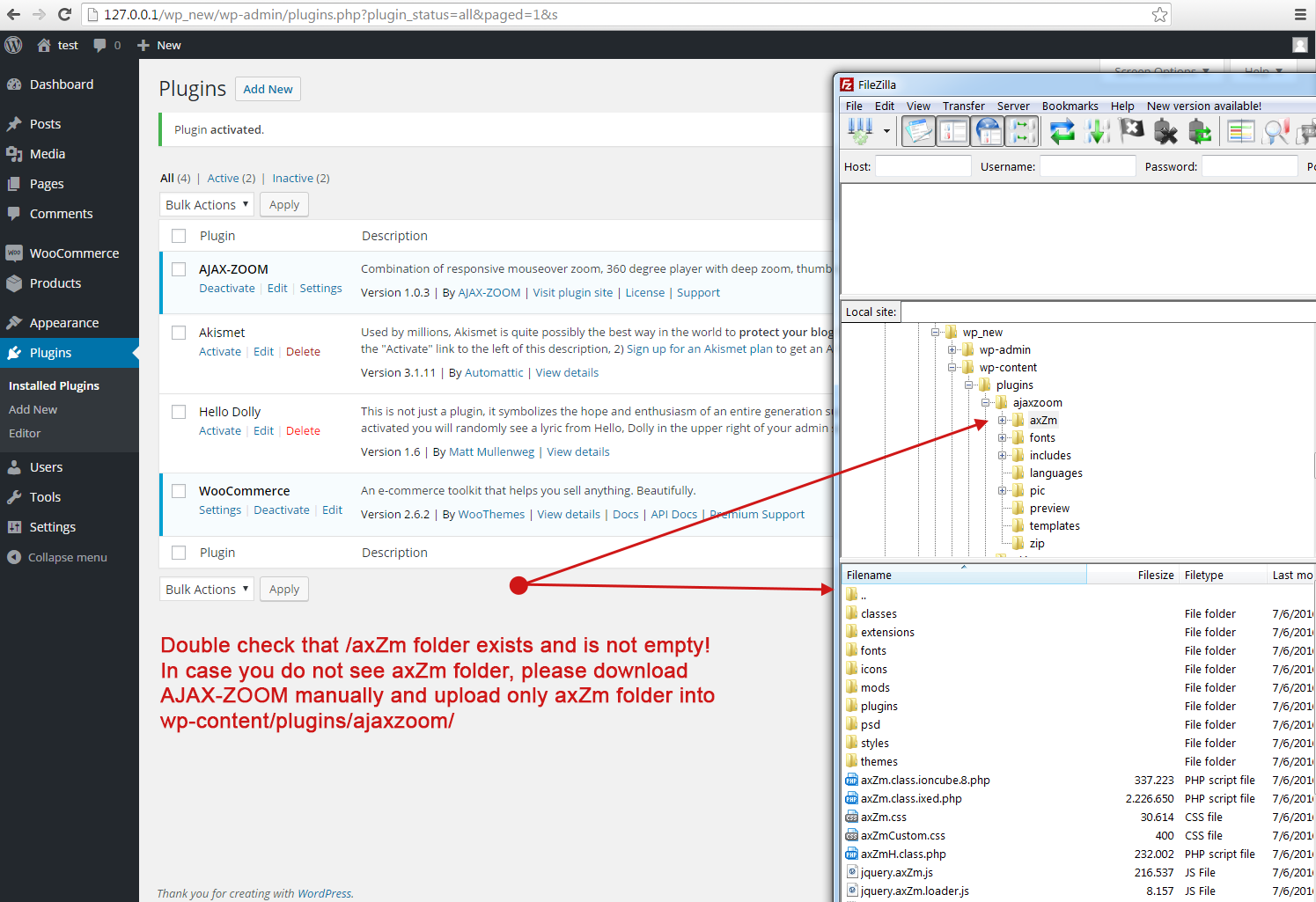Click Delete under Hello Dolly
The image size is (1316, 902).
pos(303,431)
